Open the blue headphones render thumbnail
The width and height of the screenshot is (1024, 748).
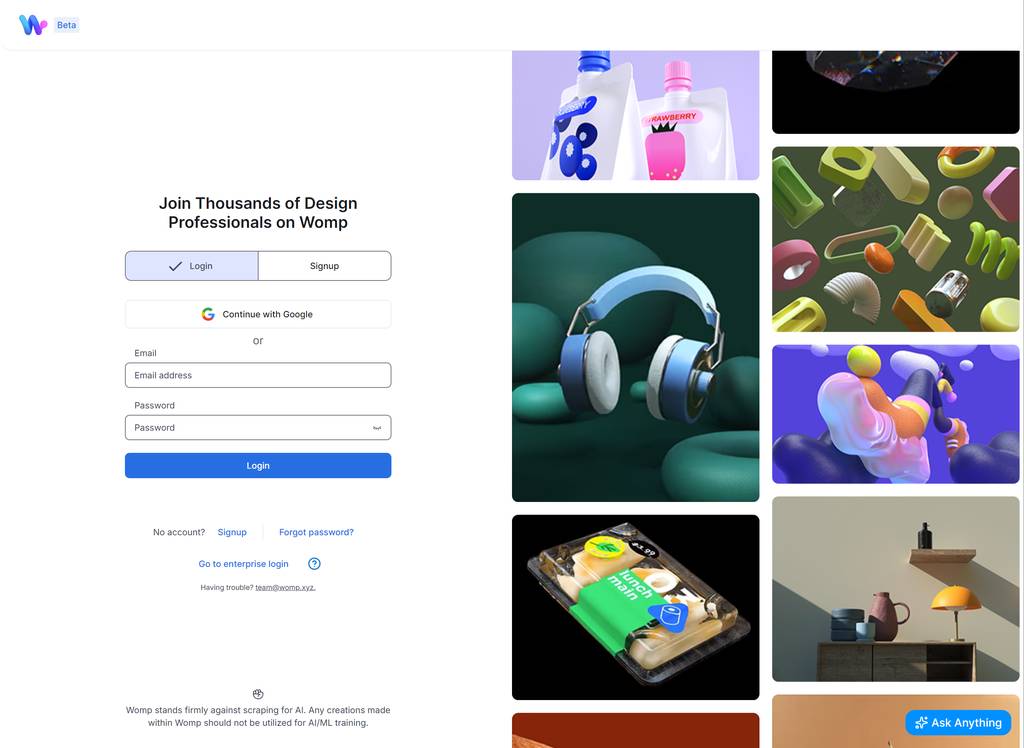point(635,348)
